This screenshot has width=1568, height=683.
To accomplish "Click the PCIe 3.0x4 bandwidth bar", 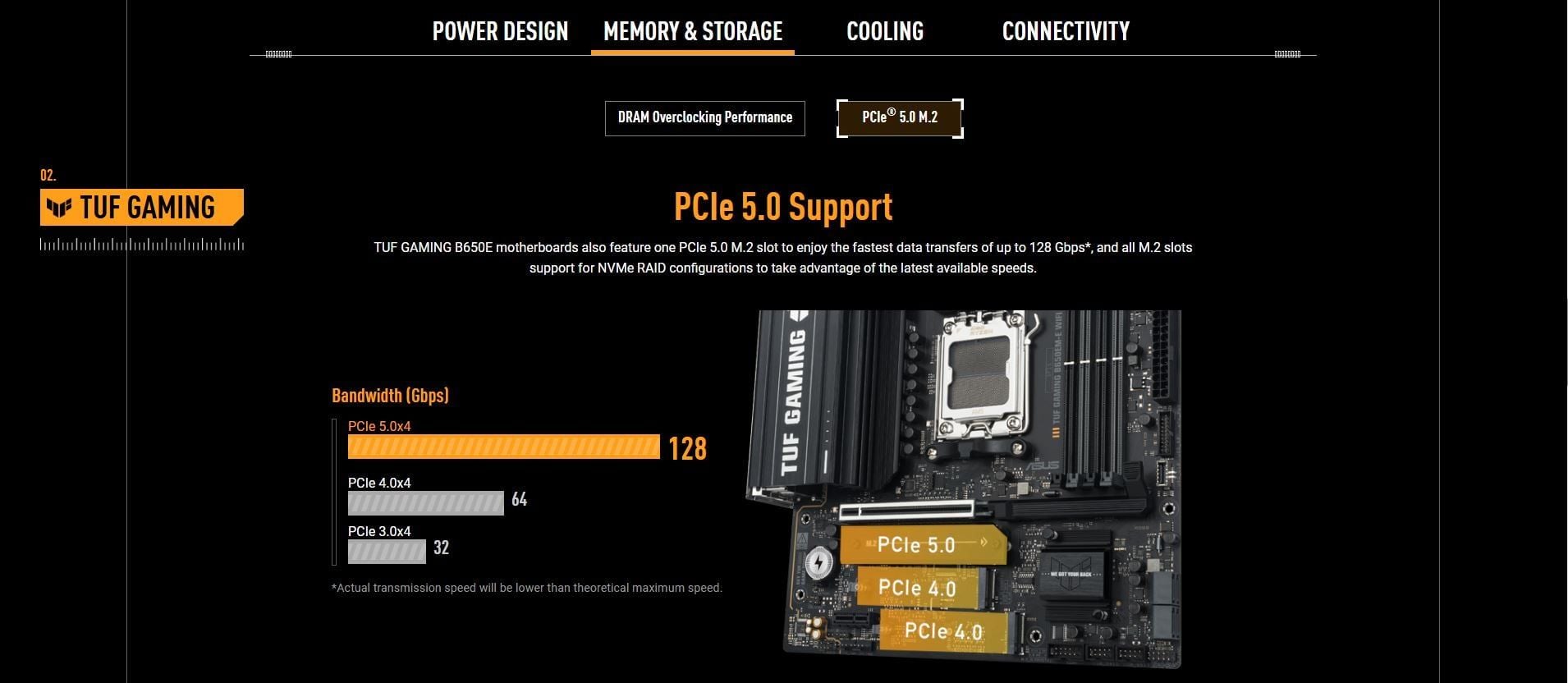I will [387, 552].
